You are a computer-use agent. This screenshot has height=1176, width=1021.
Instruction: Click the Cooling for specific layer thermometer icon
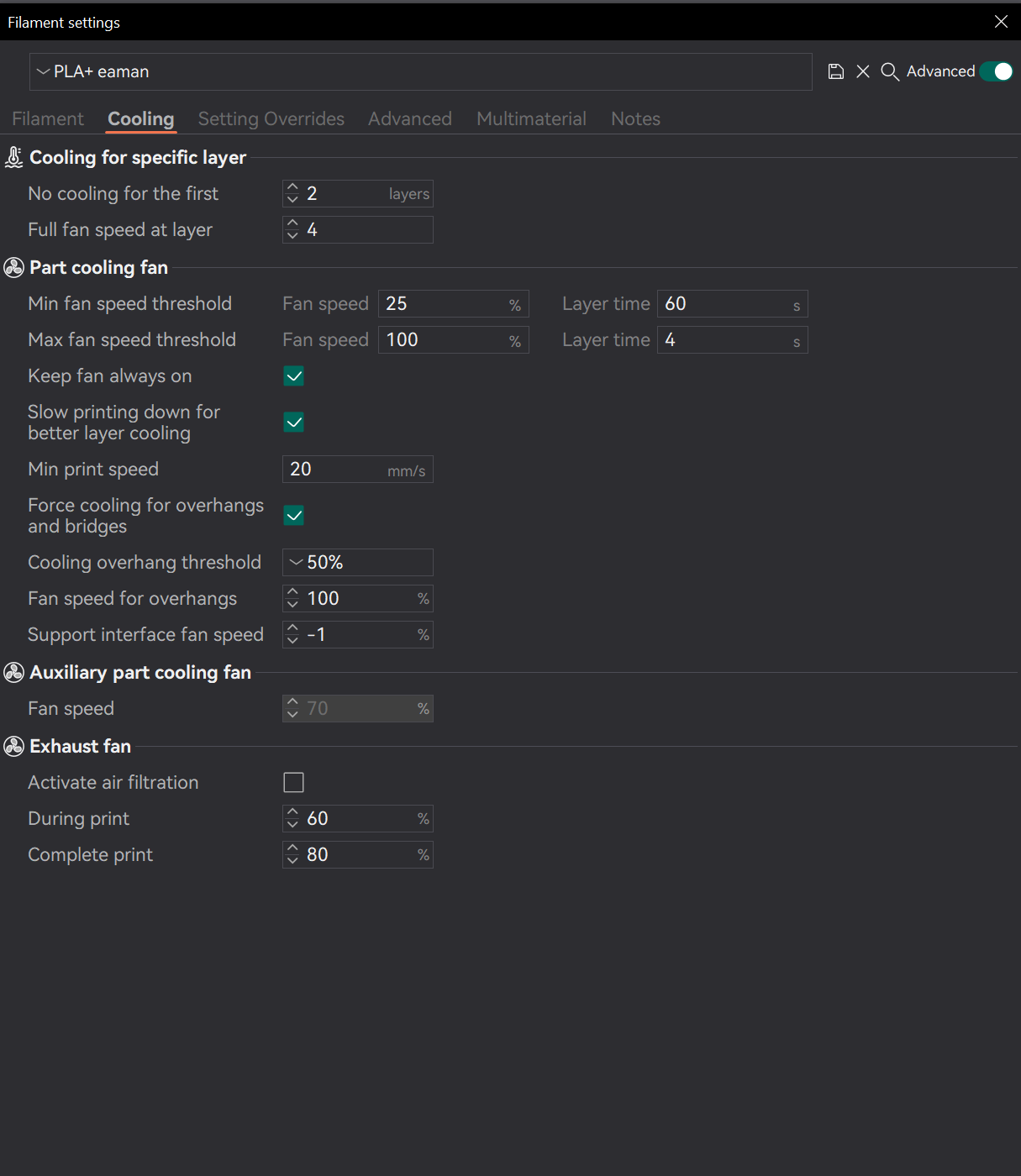(x=14, y=157)
